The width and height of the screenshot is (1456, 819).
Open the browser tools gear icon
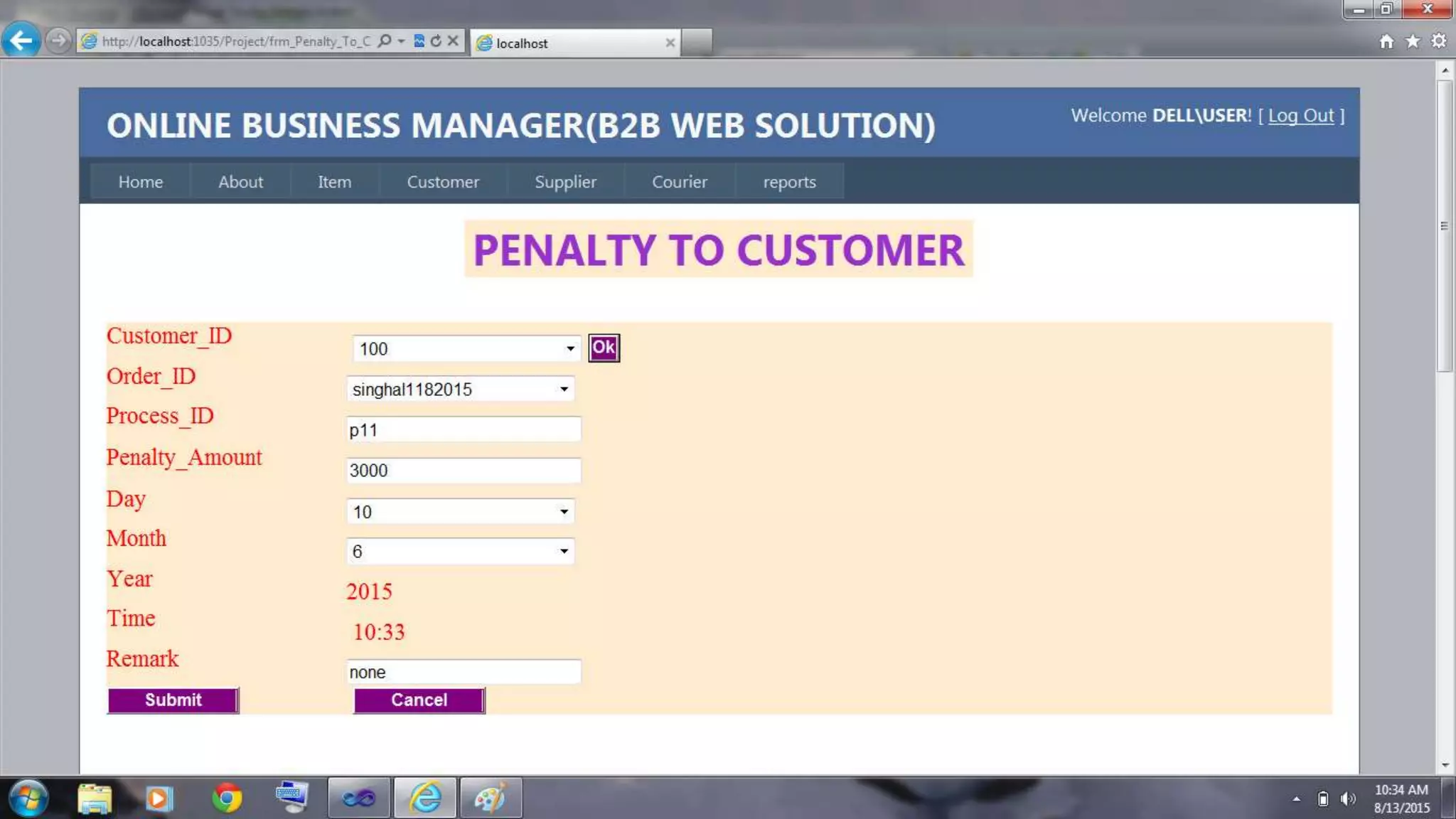[x=1439, y=41]
